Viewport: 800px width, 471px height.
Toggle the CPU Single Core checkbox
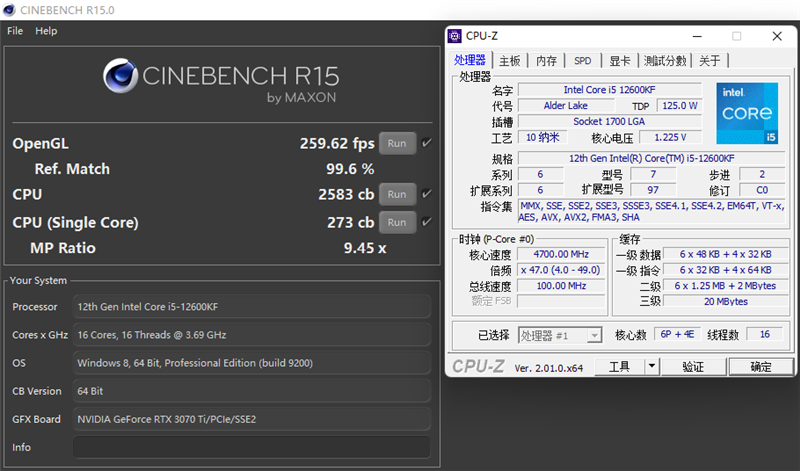click(x=427, y=222)
